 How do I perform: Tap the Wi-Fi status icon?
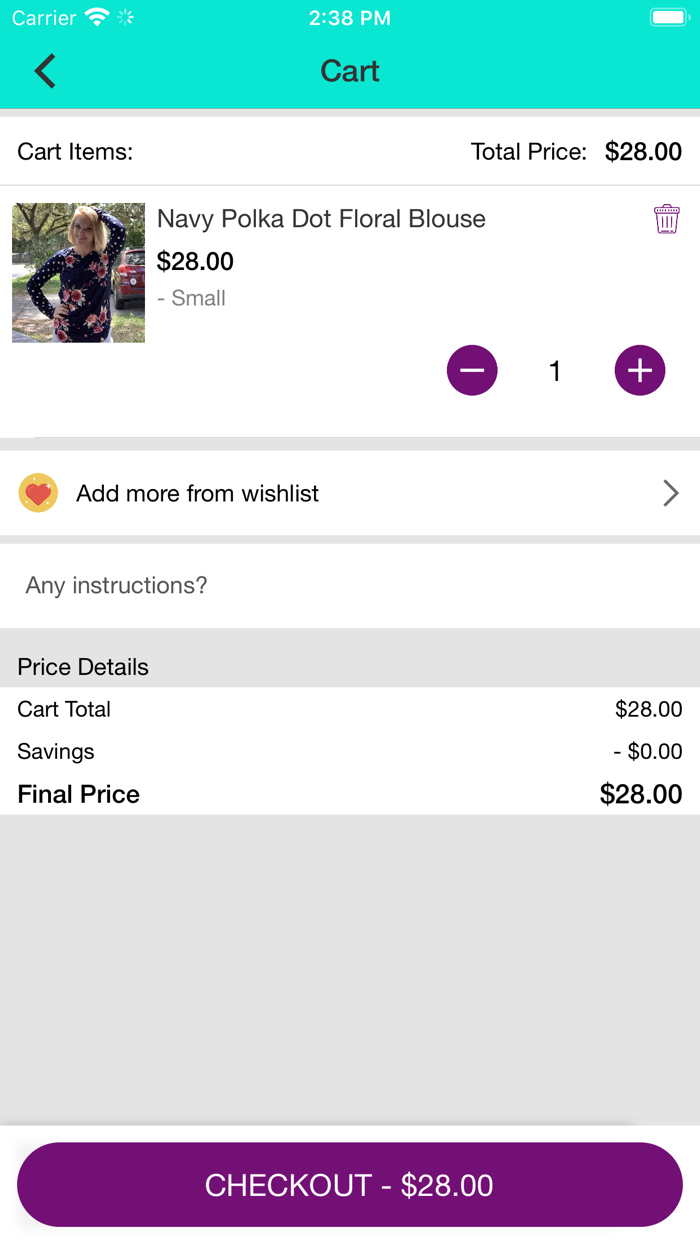97,17
